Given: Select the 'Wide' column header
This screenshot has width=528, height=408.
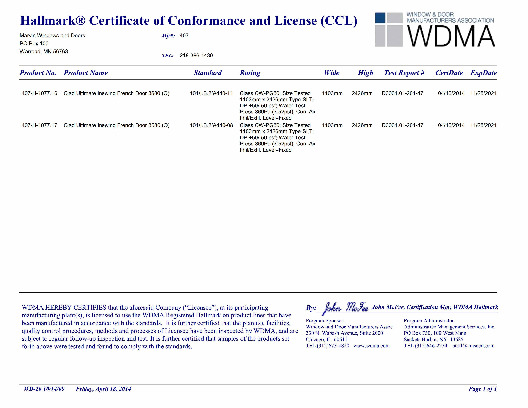Looking at the screenshot, I should point(332,73).
